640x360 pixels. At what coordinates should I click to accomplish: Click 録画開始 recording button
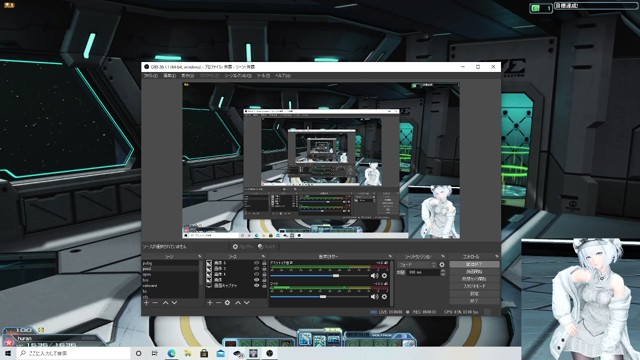[474, 272]
